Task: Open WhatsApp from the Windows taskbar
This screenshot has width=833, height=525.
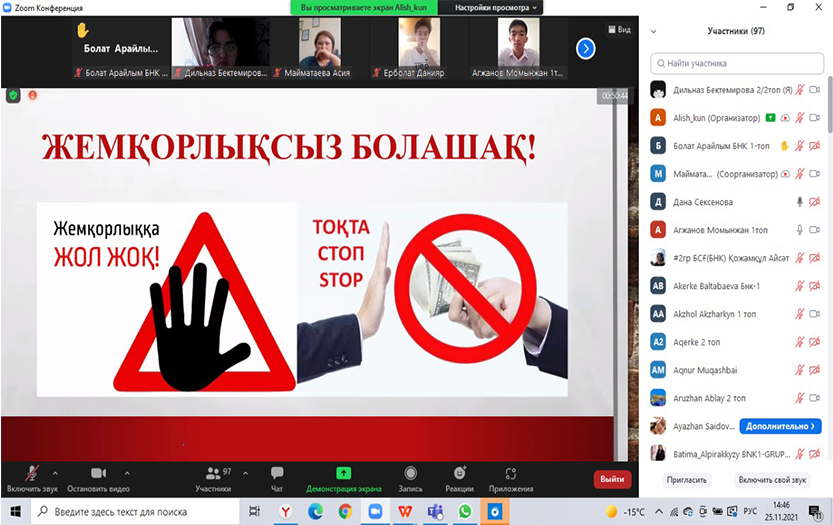Action: click(465, 511)
